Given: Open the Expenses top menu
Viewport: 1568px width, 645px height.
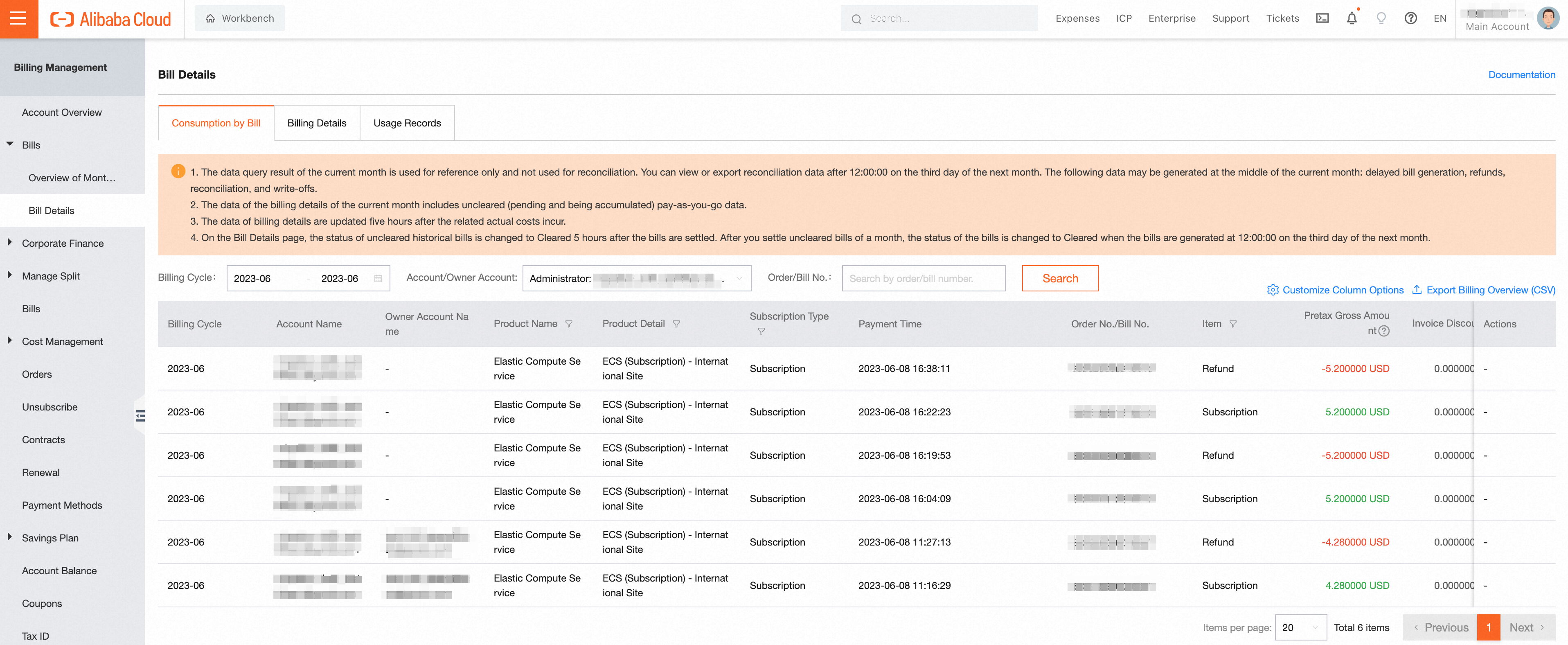Looking at the screenshot, I should click(x=1077, y=18).
